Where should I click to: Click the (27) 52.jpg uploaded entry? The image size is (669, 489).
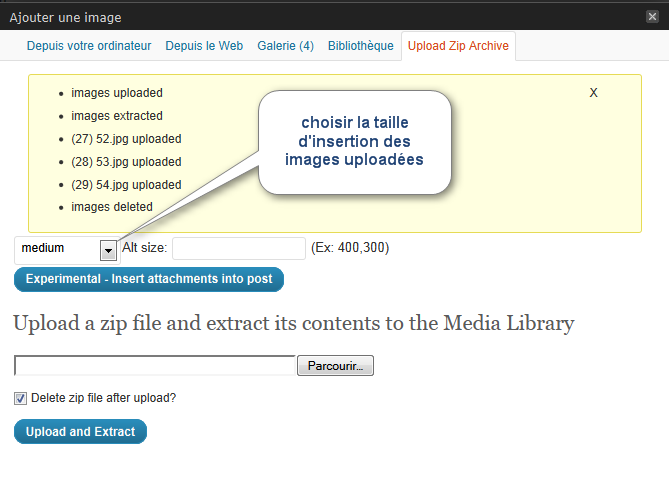[x=126, y=139]
